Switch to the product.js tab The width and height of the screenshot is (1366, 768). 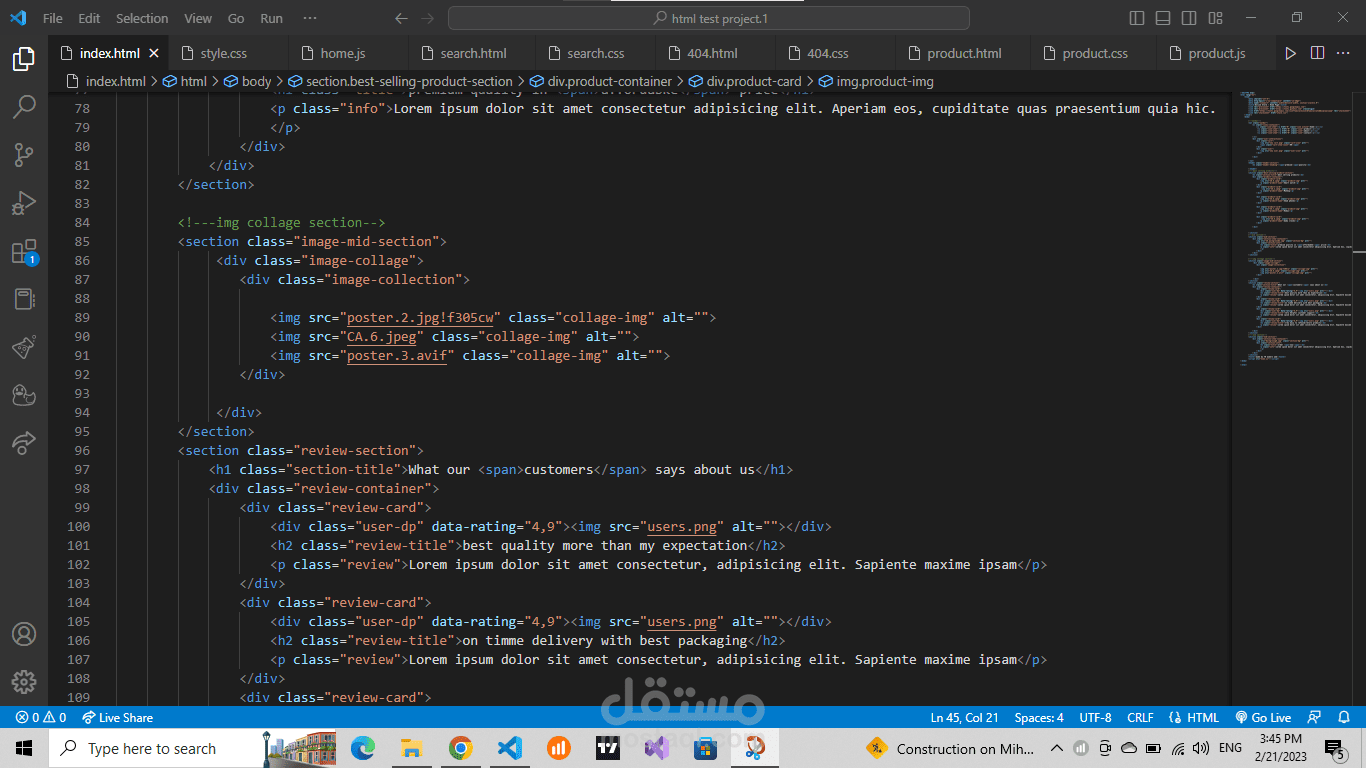coord(1216,53)
